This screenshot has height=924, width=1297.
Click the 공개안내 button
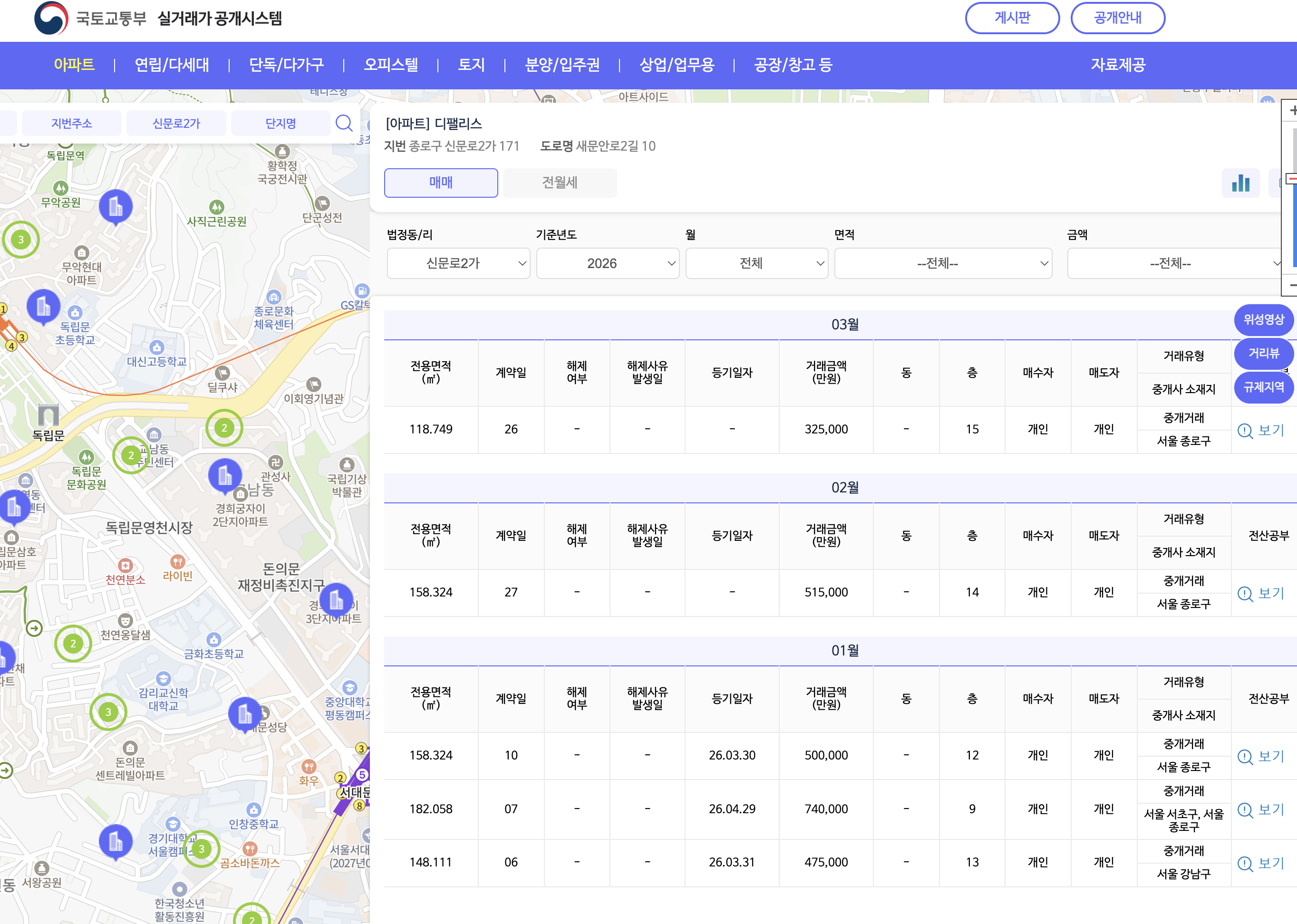tap(1118, 18)
